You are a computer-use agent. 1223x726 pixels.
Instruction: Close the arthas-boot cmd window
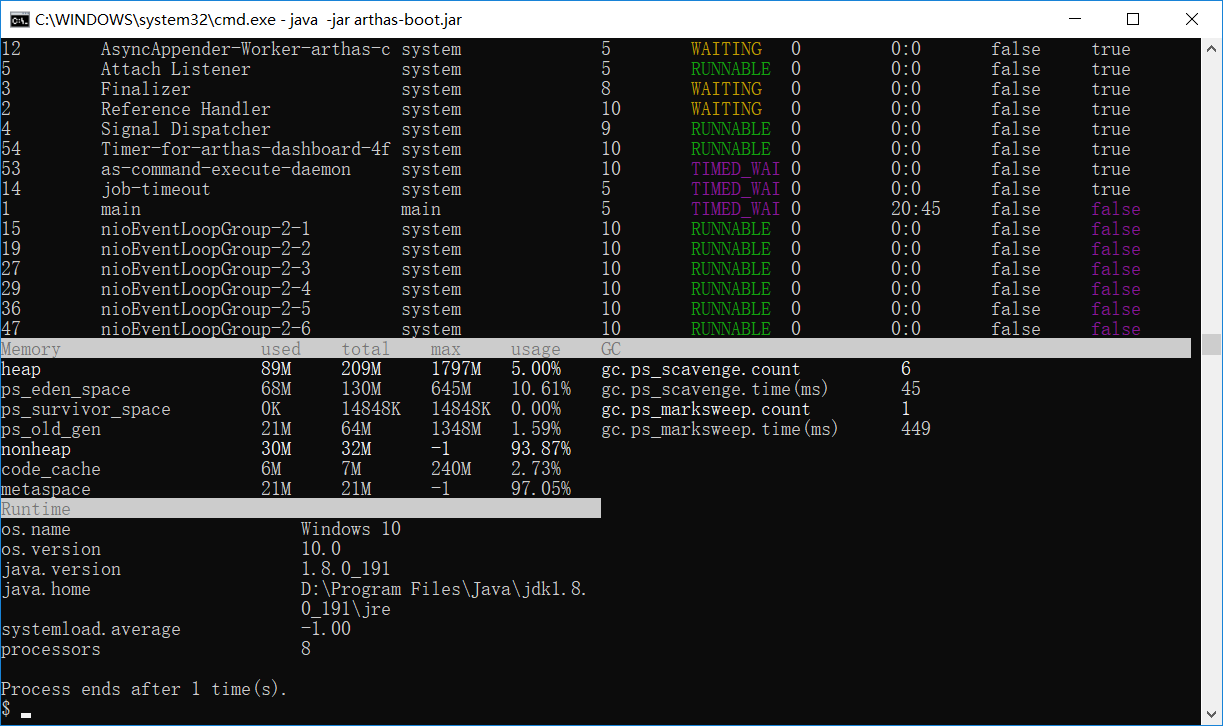coord(1191,19)
